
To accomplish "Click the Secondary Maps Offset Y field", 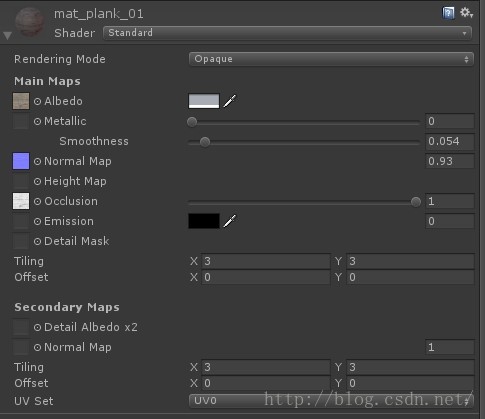I will (x=410, y=383).
